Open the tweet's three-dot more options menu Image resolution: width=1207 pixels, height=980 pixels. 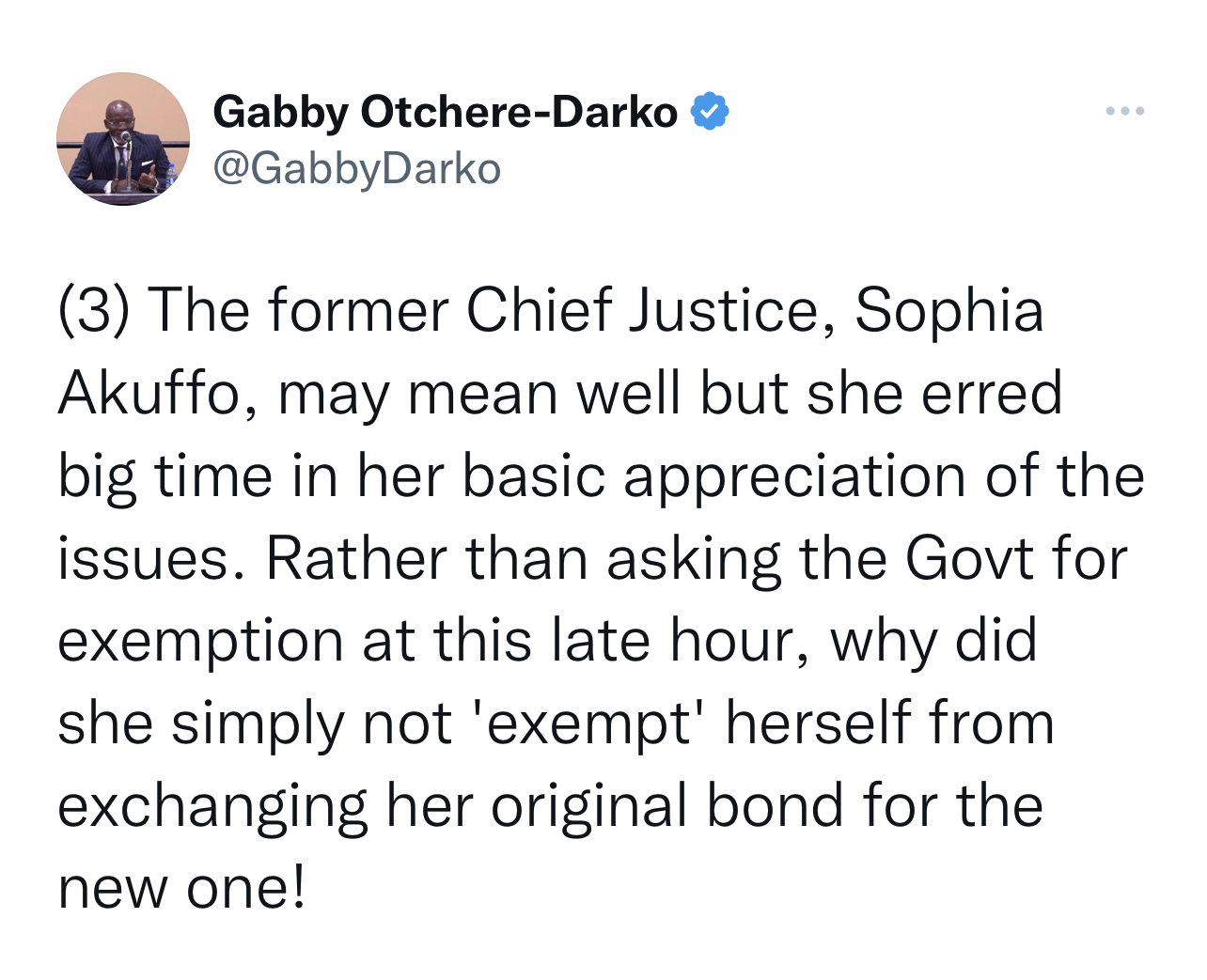[1124, 112]
